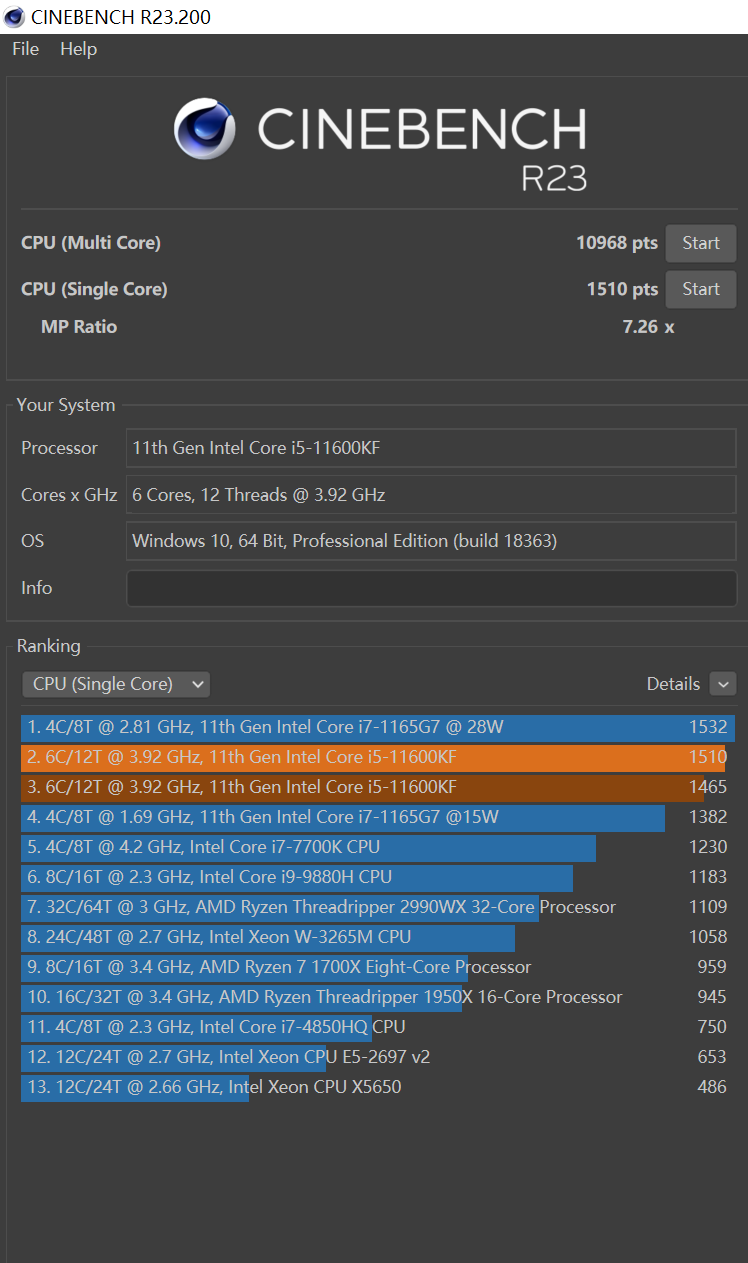Click the Cinebench sphere logo

(x=205, y=129)
